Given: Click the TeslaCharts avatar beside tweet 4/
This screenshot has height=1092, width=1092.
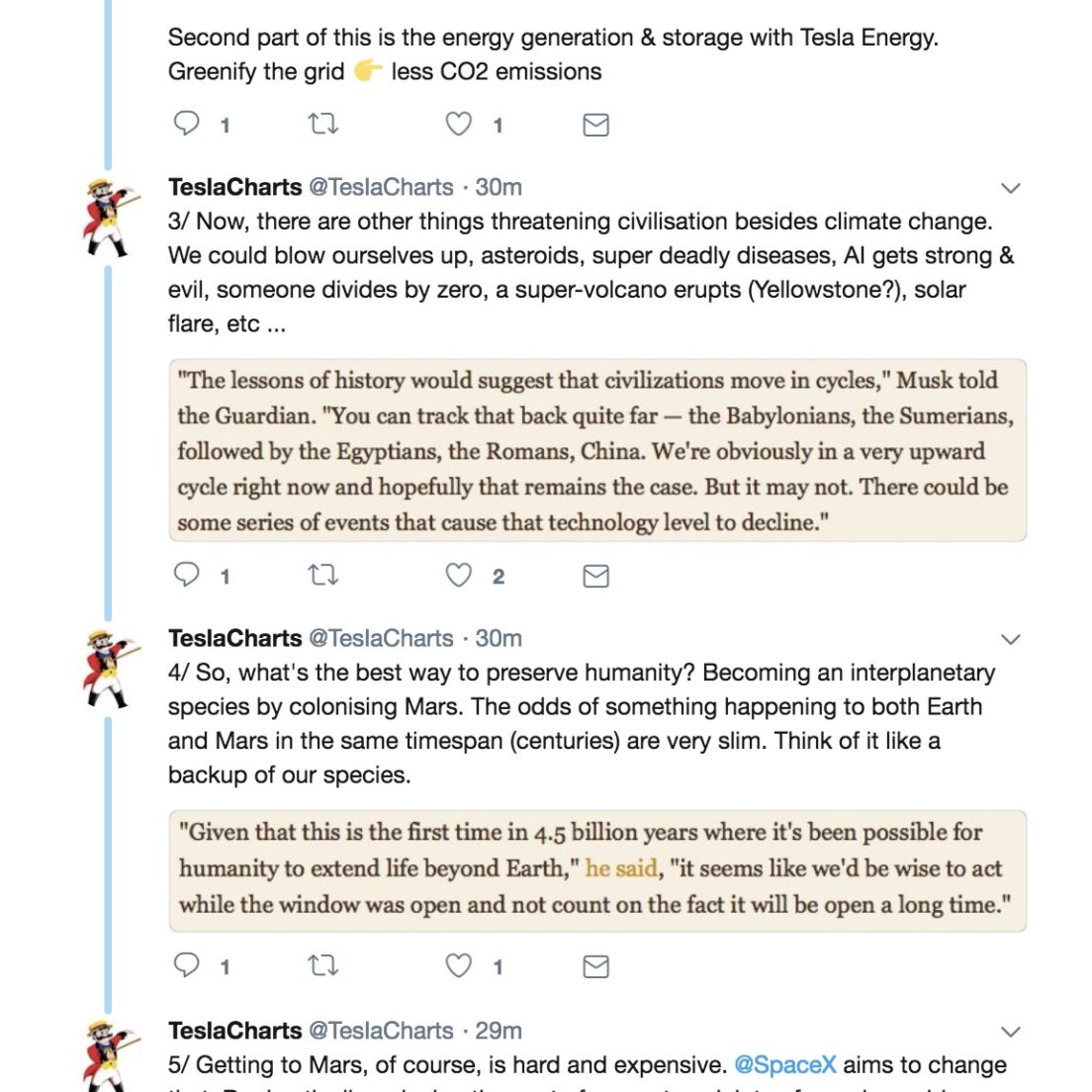Looking at the screenshot, I should coord(111,669).
